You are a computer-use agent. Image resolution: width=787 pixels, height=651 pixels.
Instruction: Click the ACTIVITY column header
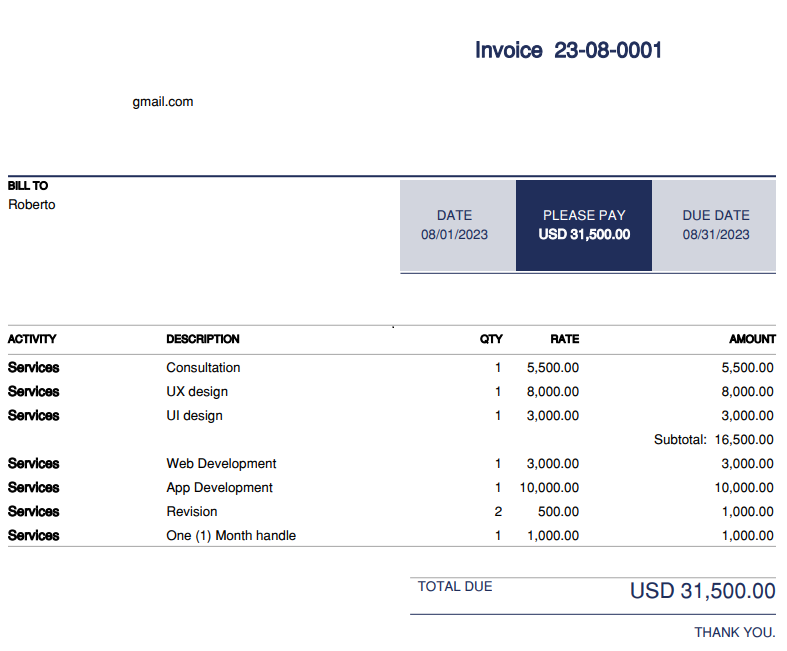(x=32, y=339)
